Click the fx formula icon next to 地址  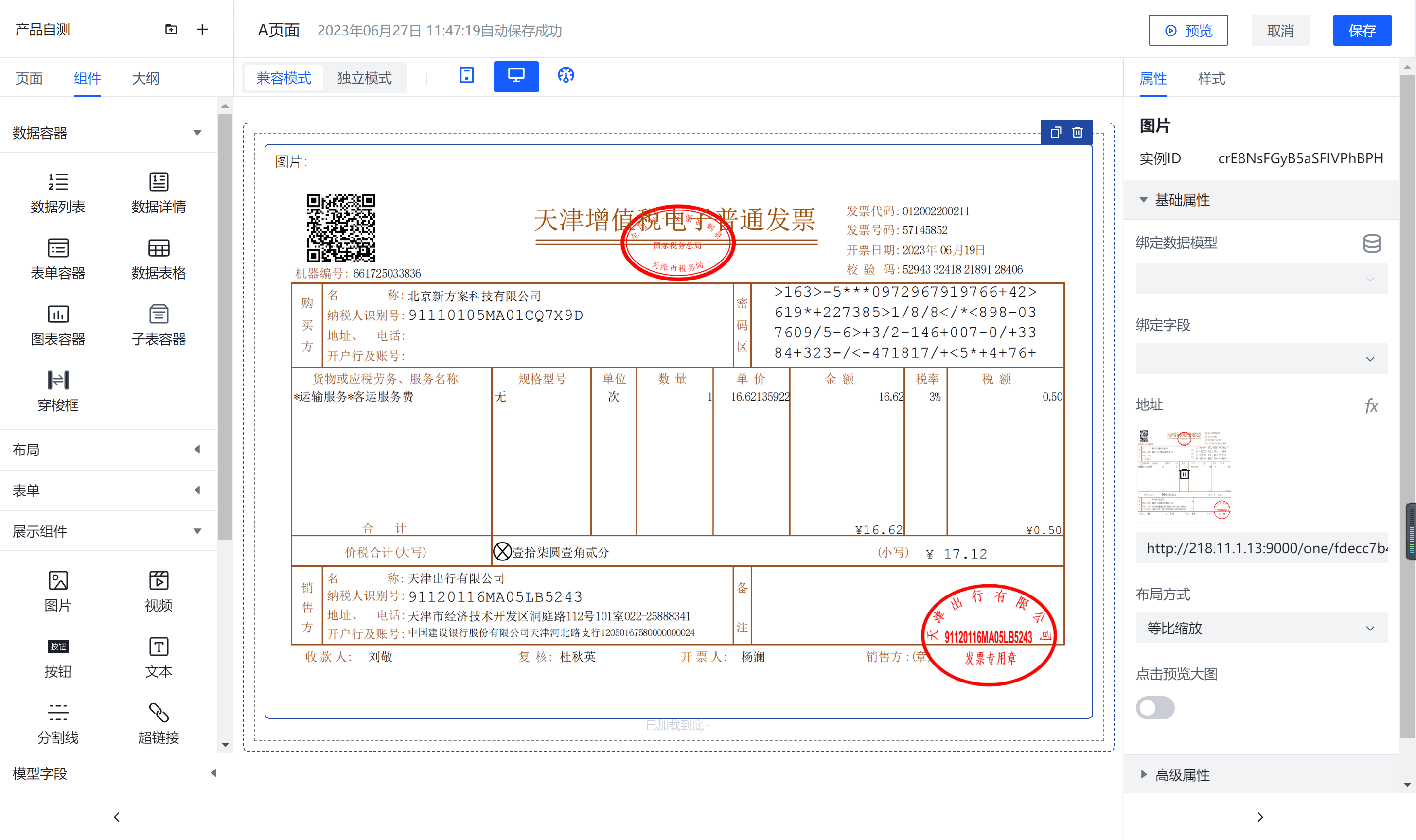1371,405
